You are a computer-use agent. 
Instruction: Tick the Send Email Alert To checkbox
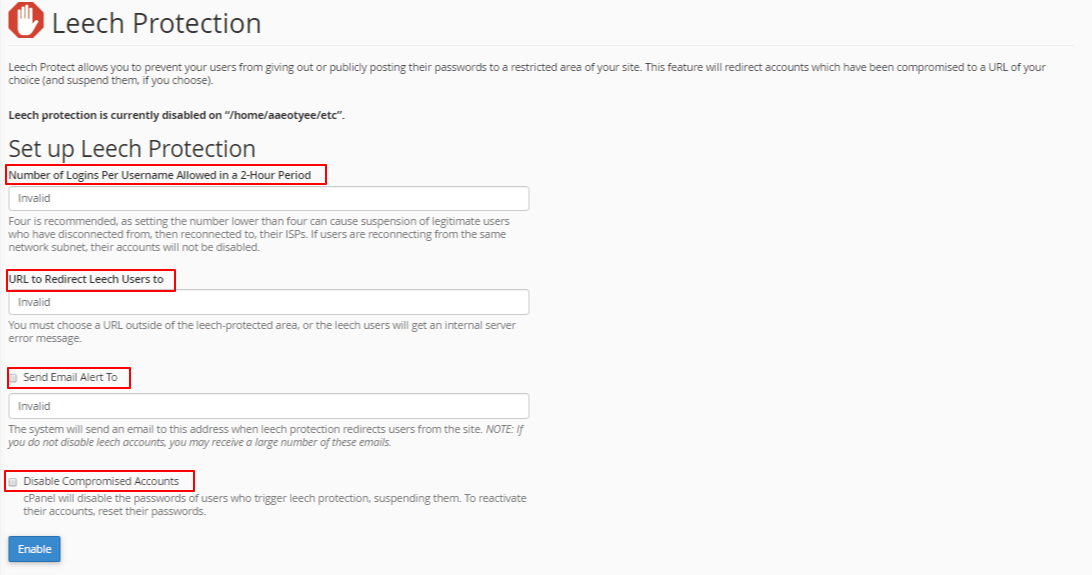[x=13, y=378]
